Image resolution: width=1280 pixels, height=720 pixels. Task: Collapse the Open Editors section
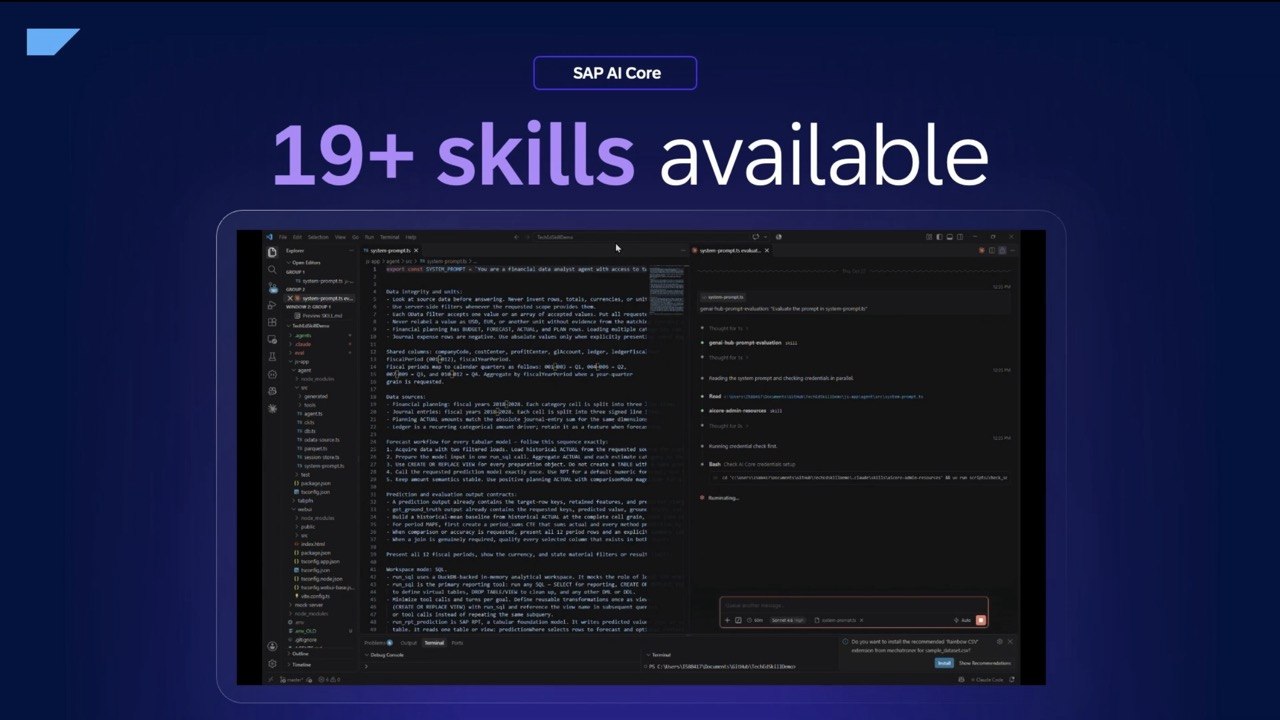click(306, 262)
